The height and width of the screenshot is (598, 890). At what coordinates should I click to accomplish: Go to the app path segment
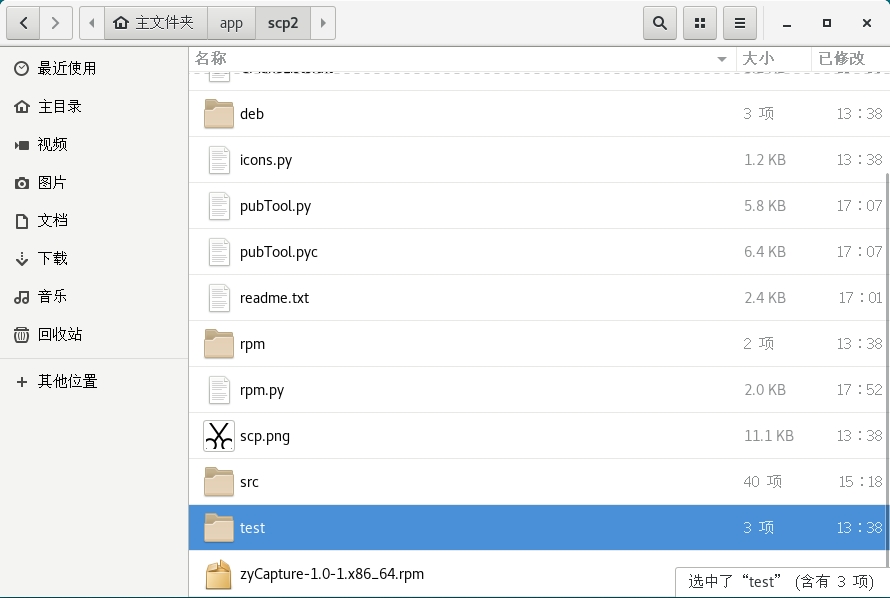(x=231, y=23)
